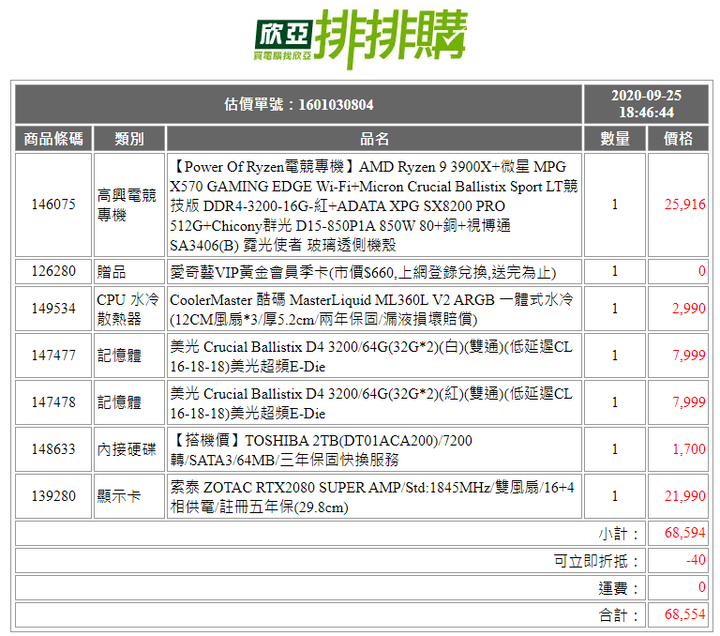
Task: Select the ZOTAC RTX2080 SUPER AMP name
Action: [x=374, y=496]
